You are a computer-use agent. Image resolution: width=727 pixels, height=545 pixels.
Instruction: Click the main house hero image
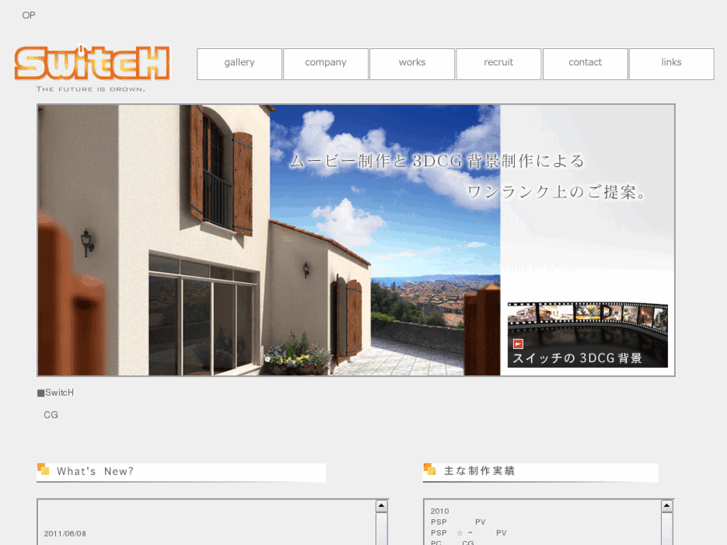click(x=269, y=240)
